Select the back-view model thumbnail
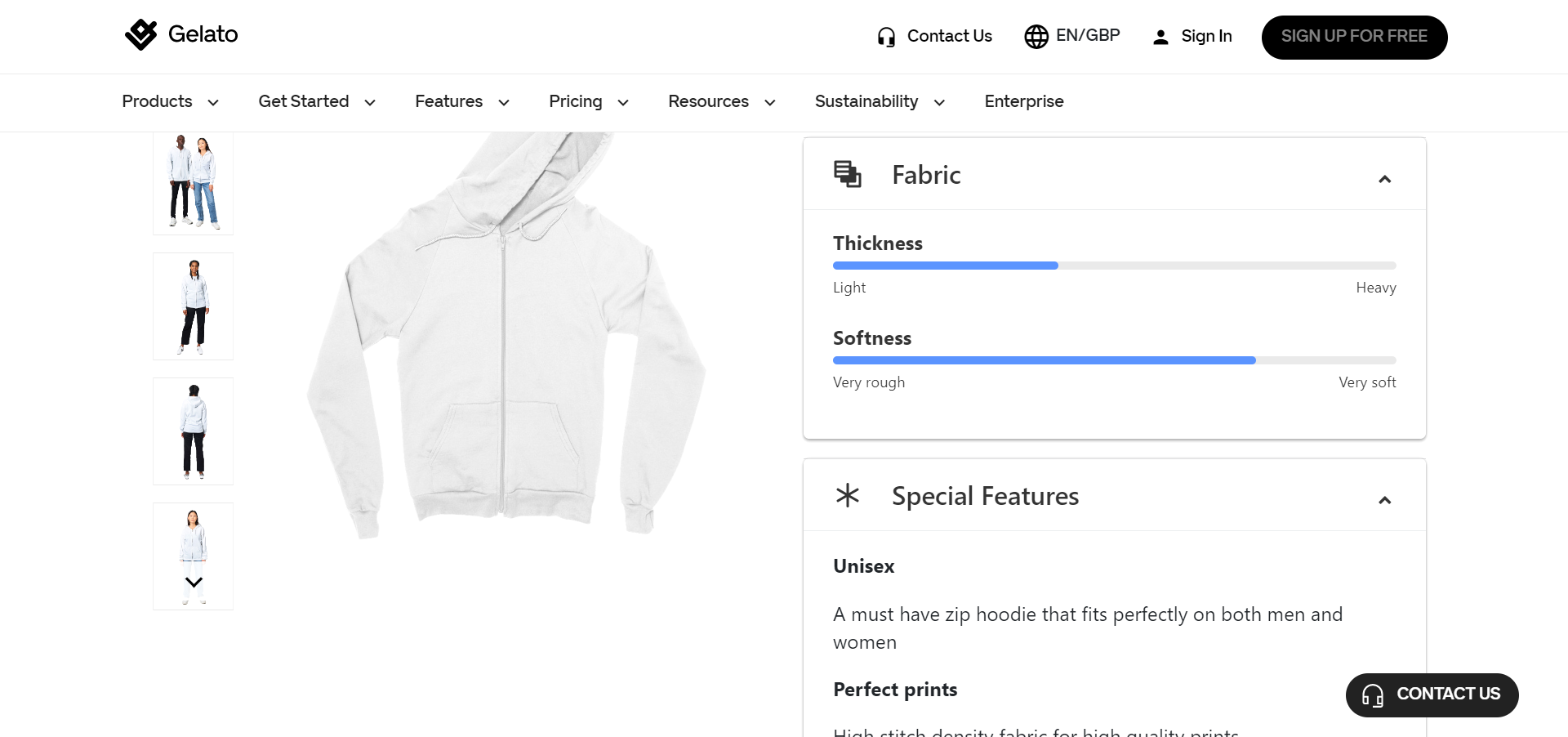 (194, 431)
